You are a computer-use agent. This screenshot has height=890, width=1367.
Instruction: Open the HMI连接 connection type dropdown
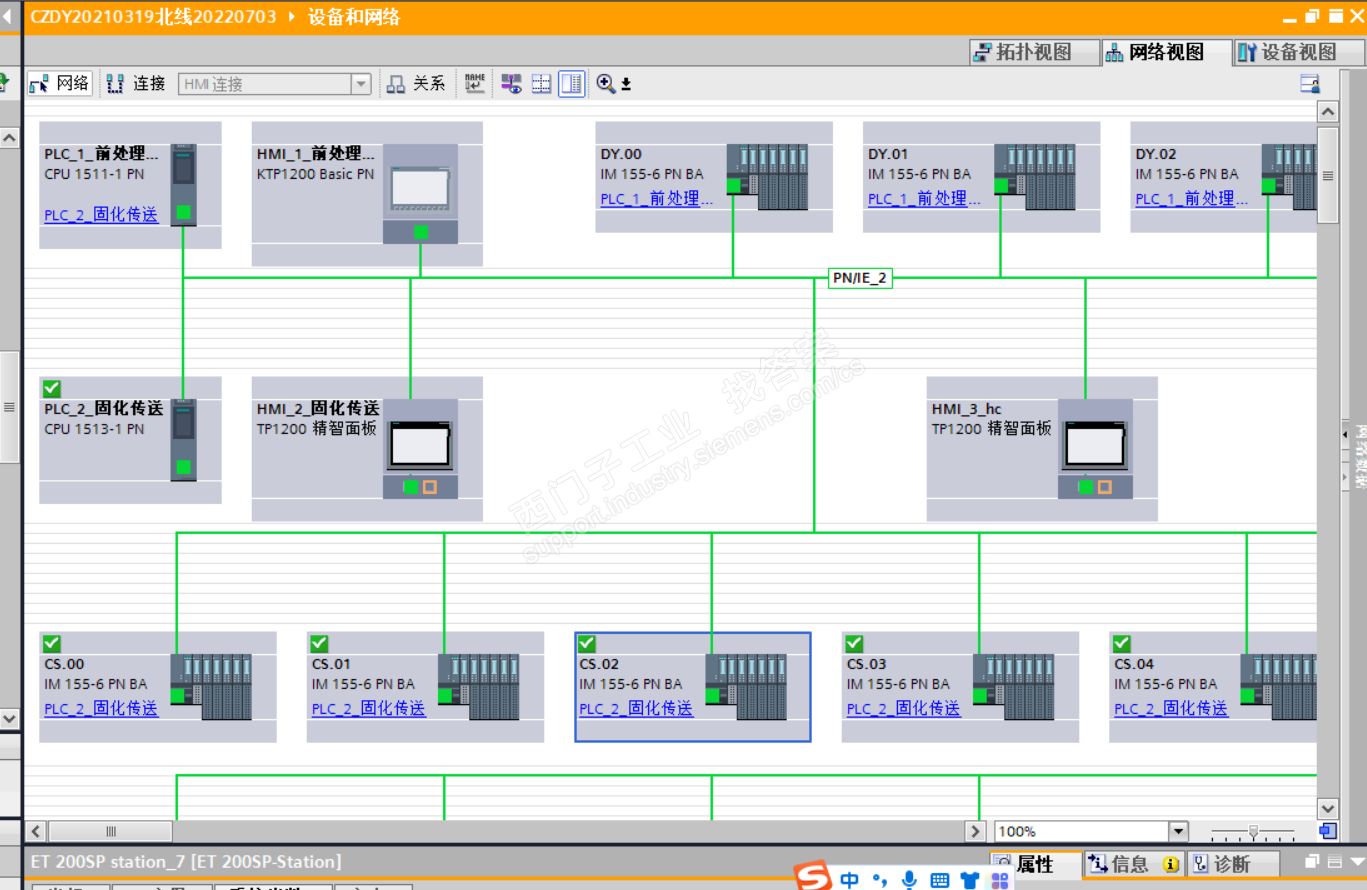(x=361, y=85)
